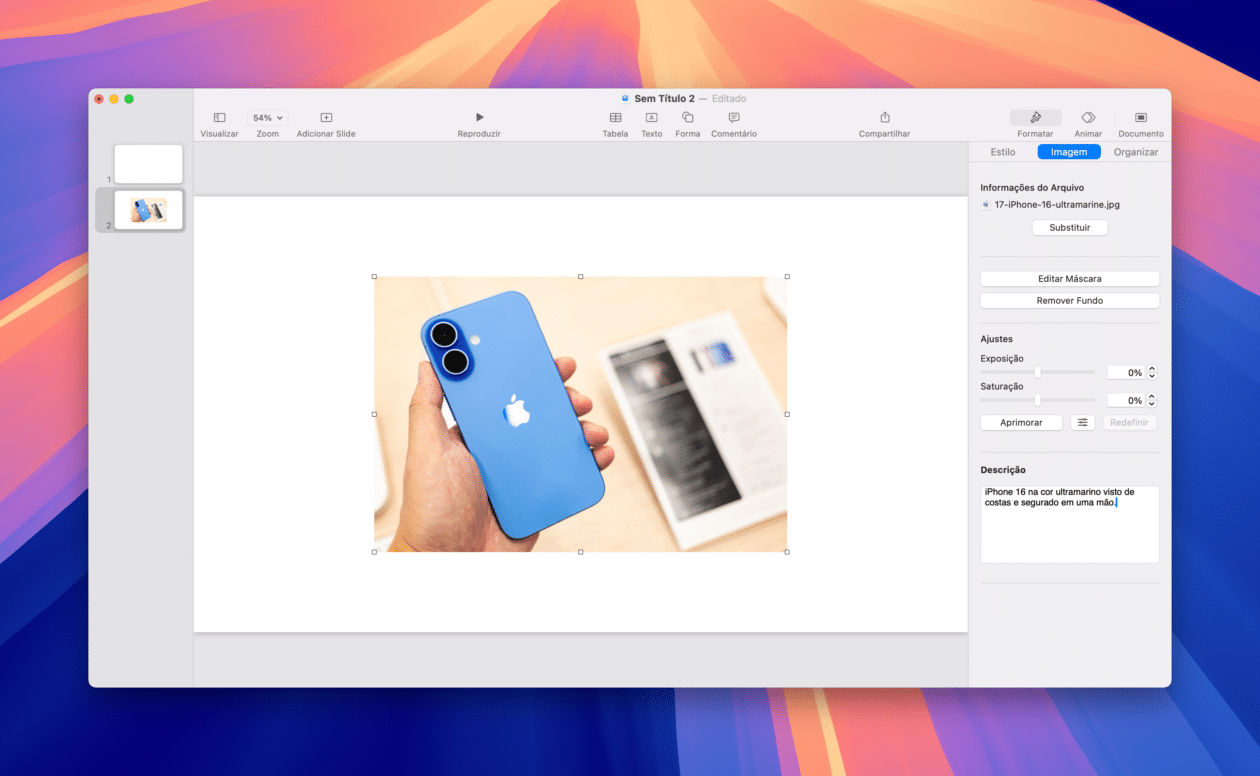This screenshot has height=776, width=1260.
Task: Click the Redefinir button
Action: click(1130, 423)
